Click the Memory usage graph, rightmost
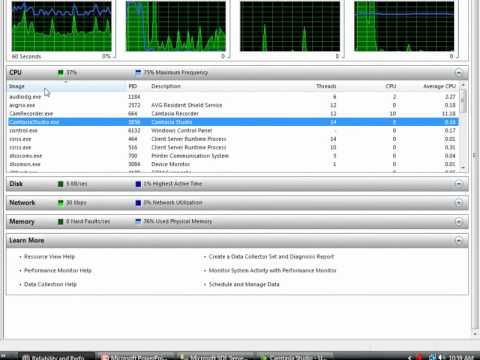480x360 pixels. coord(404,26)
